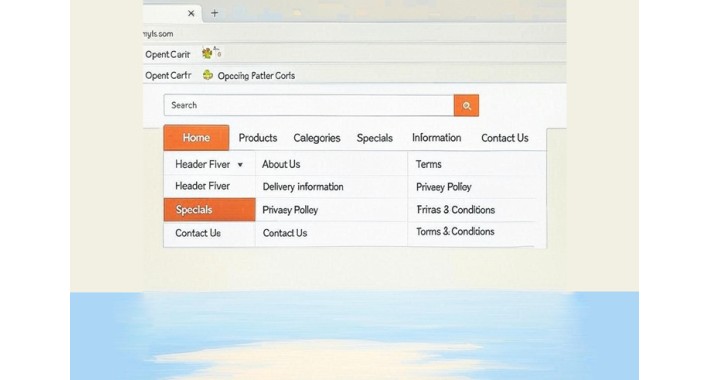Open the Torms & Conditions link
The height and width of the screenshot is (380, 710).
click(x=455, y=231)
